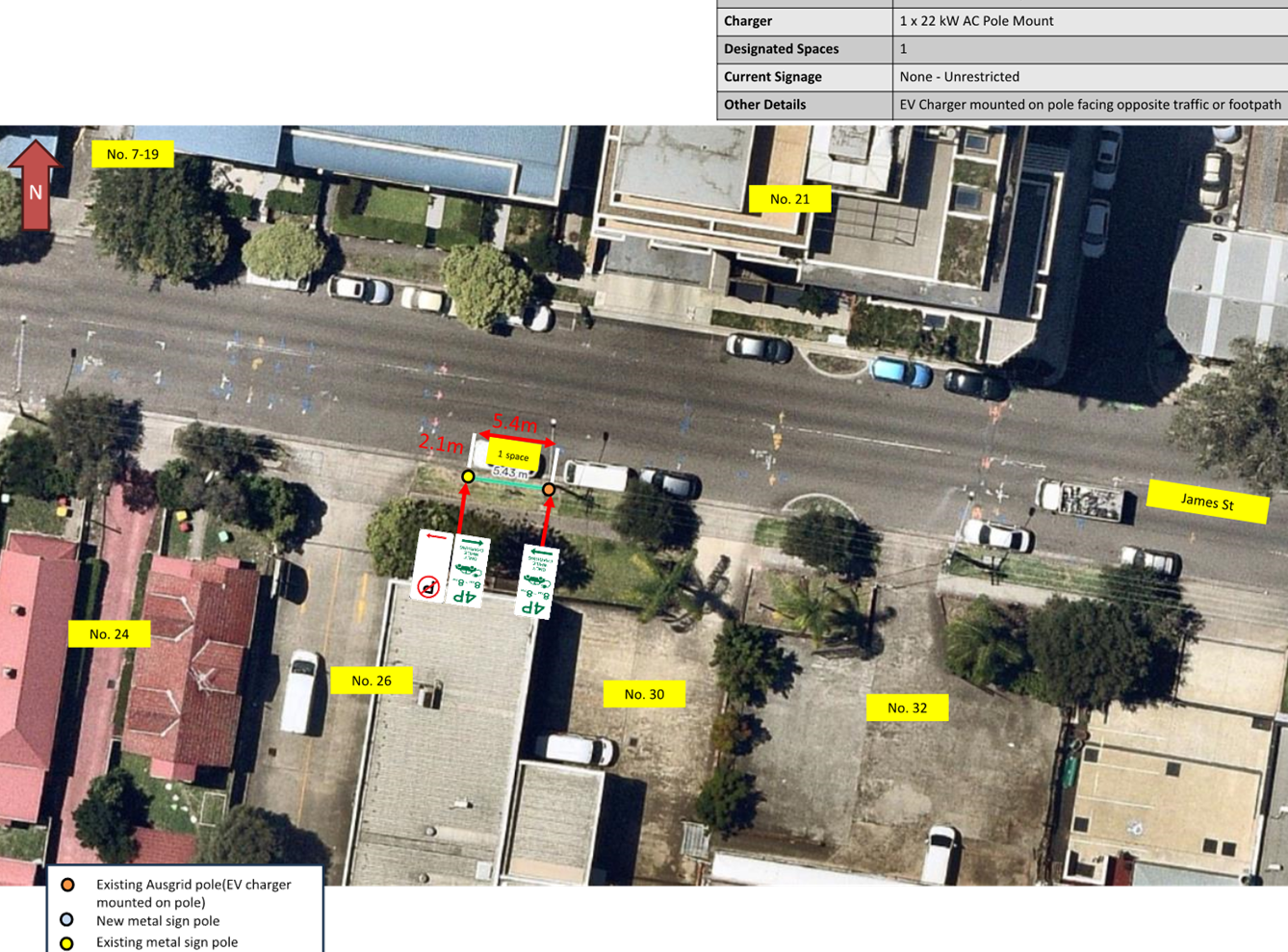This screenshot has height=952, width=1288.
Task: Click the 'None - Unrestricted' signage cell
Action: click(959, 77)
